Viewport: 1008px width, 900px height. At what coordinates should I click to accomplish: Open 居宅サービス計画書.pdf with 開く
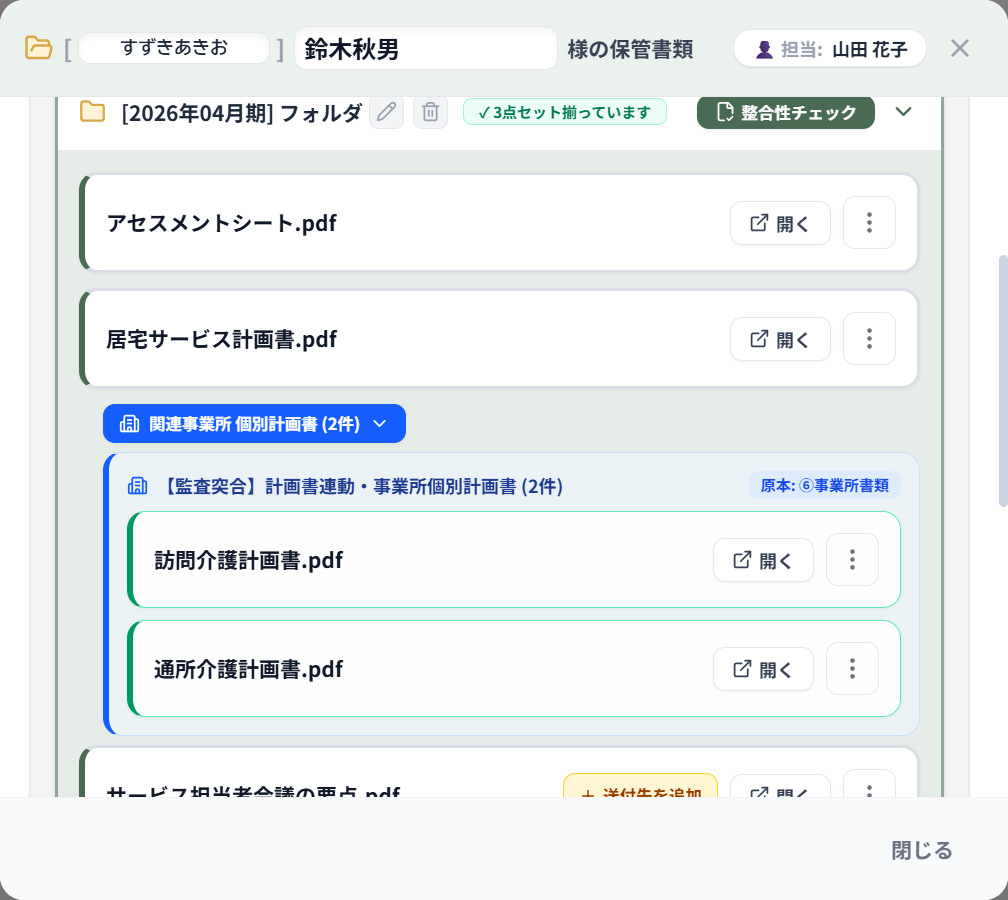(780, 339)
